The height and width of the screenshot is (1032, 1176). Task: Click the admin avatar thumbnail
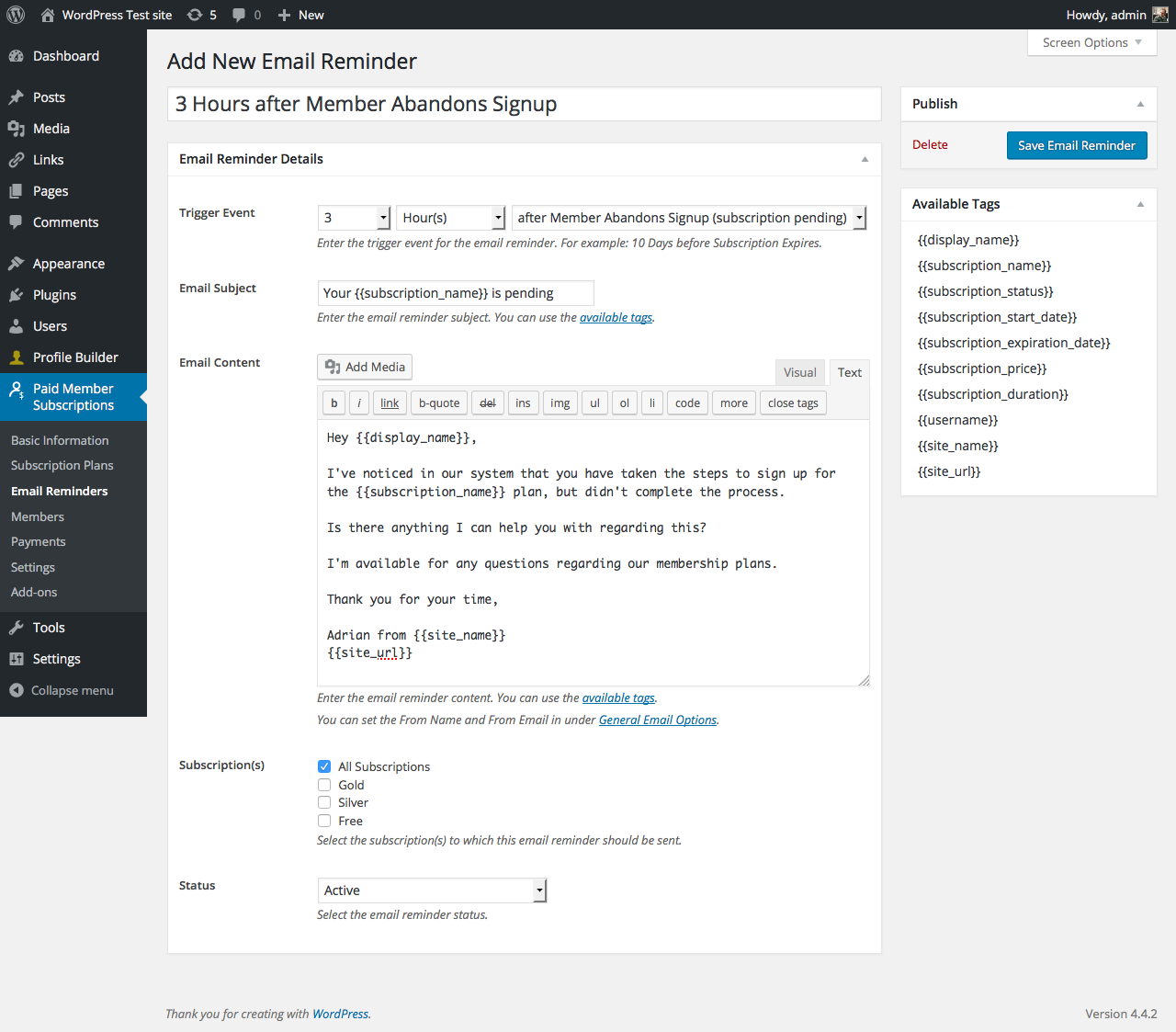pos(1160,15)
